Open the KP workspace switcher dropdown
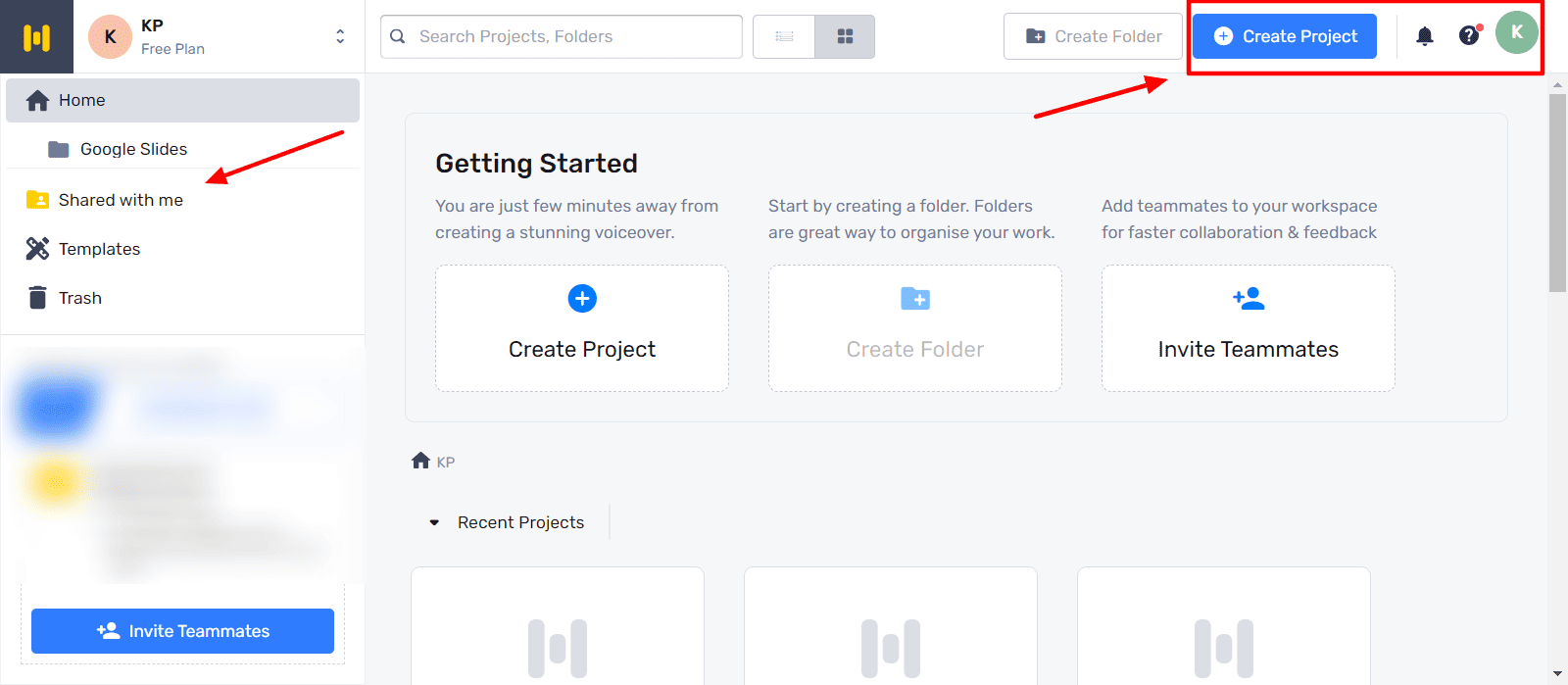 click(340, 36)
